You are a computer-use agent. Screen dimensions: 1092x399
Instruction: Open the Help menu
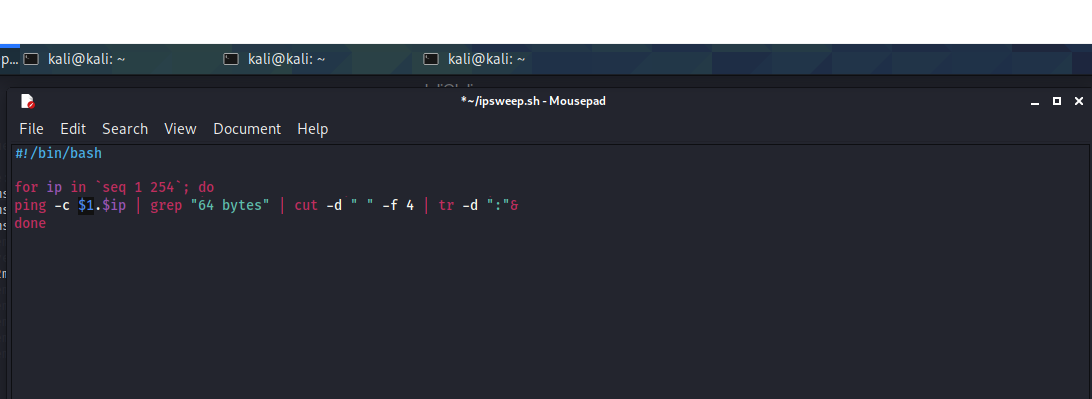(x=313, y=129)
